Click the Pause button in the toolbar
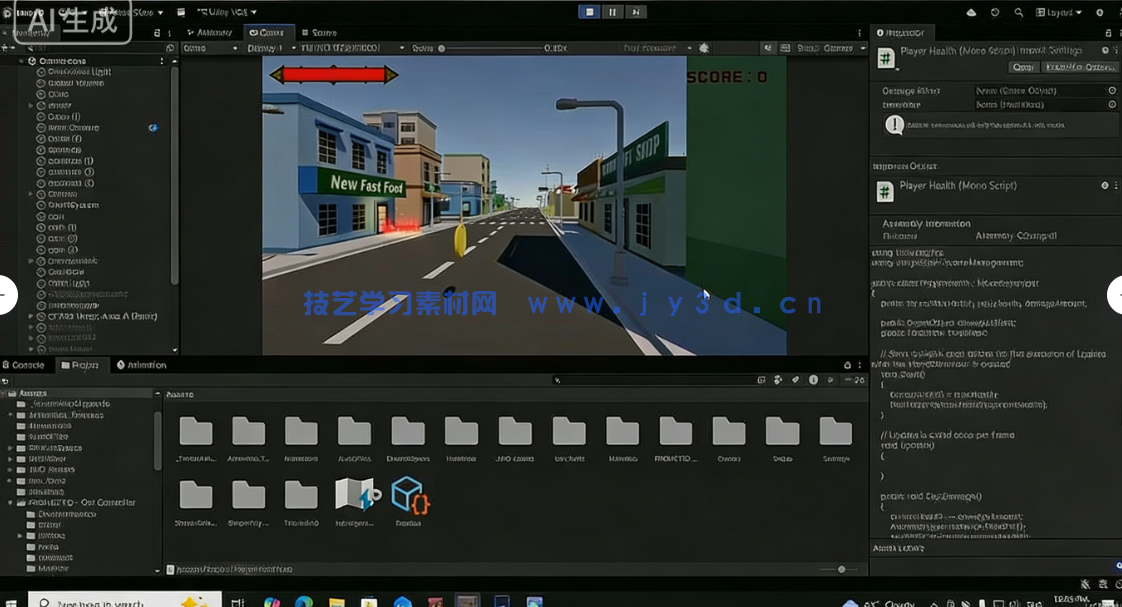Screen dimensions: 1122x607 click(x=612, y=12)
